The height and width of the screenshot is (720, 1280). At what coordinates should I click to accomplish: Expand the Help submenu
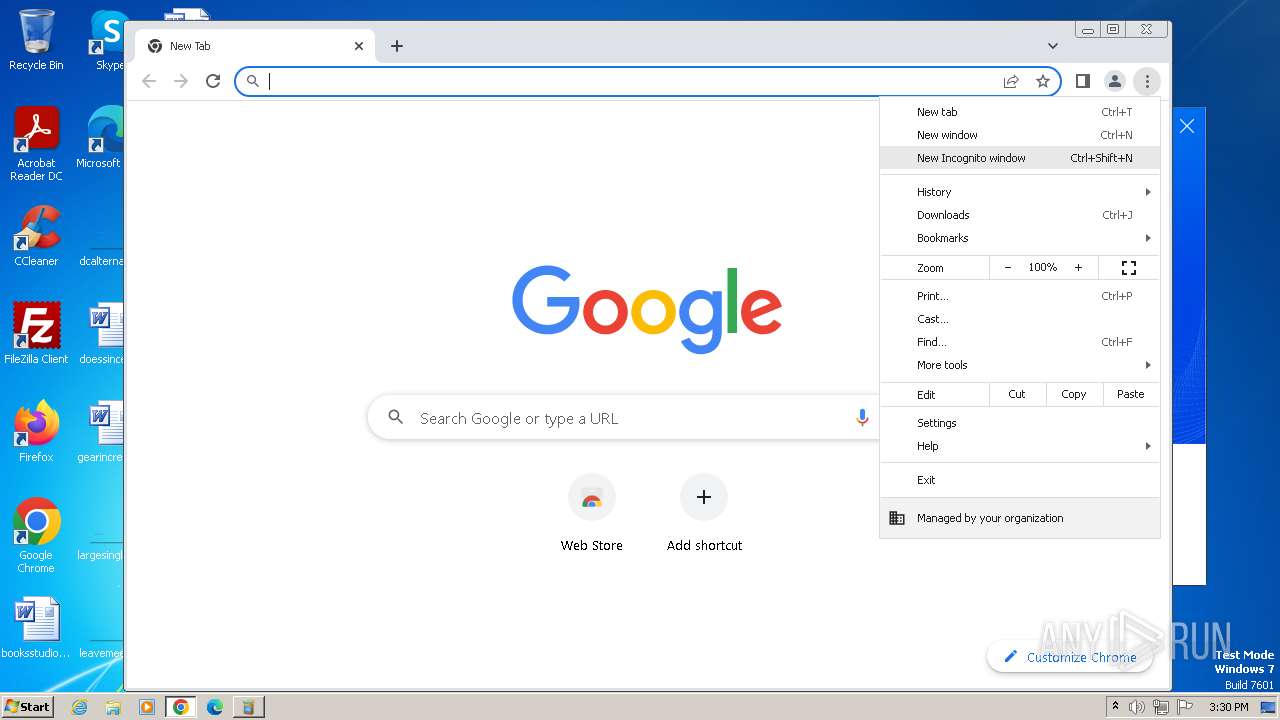click(1020, 446)
